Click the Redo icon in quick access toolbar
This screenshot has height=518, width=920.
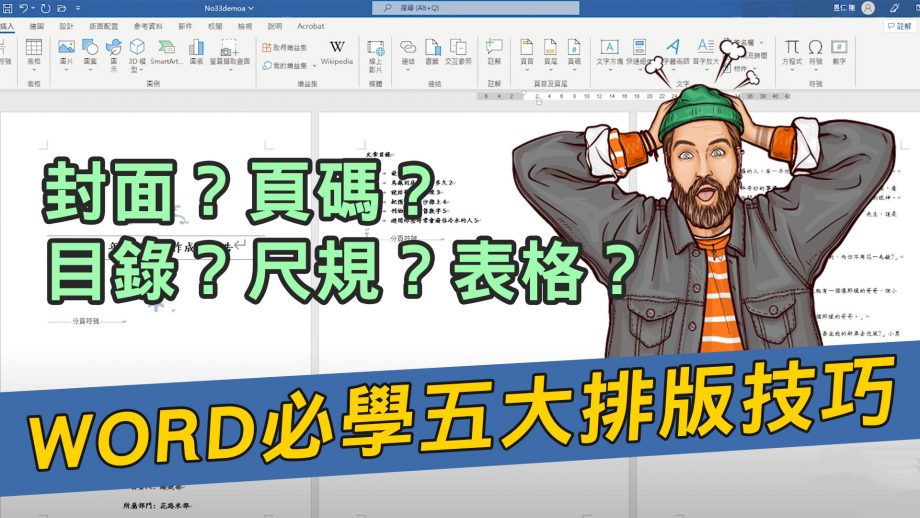46,8
